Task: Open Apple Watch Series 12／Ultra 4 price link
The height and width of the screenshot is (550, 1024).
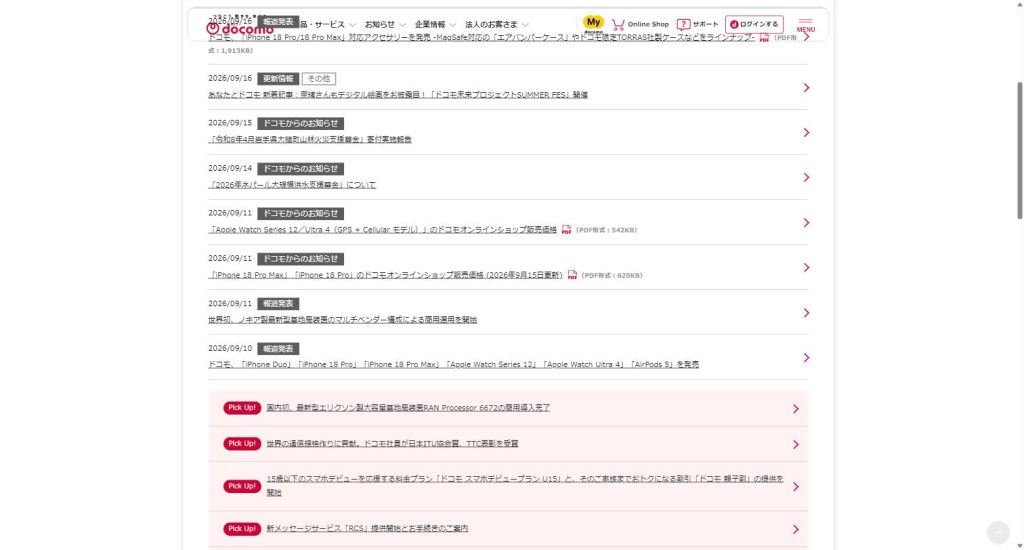Action: pyautogui.click(x=383, y=230)
